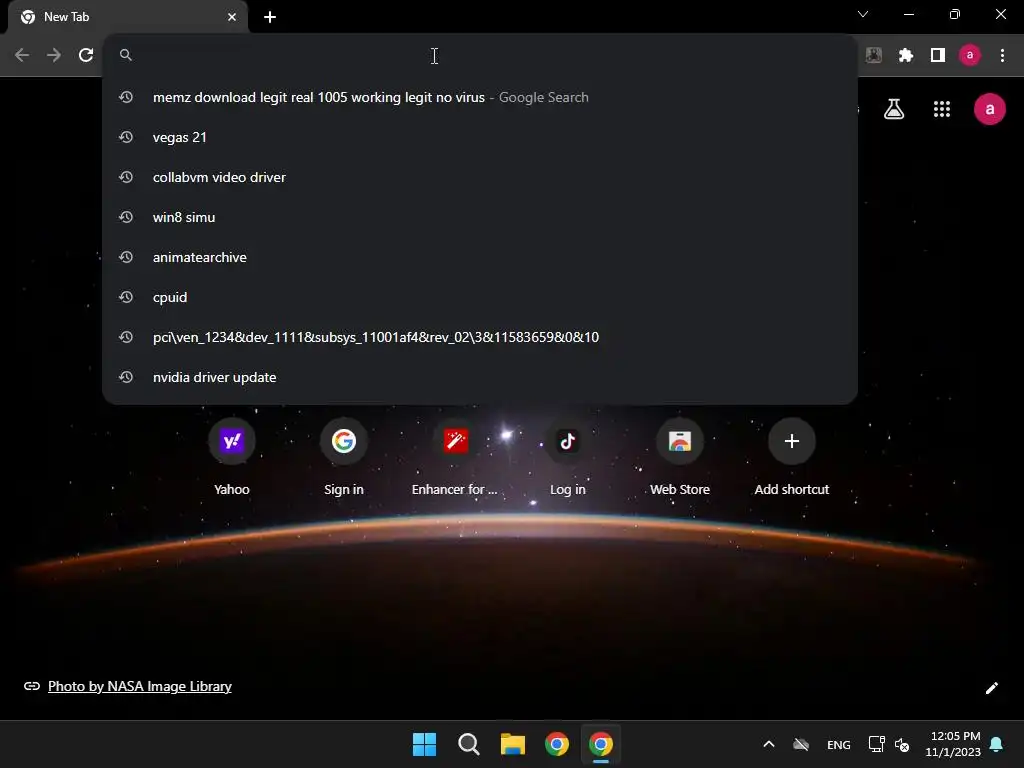1024x768 pixels.
Task: Toggle the Chrome side panel icon
Action: (938, 55)
